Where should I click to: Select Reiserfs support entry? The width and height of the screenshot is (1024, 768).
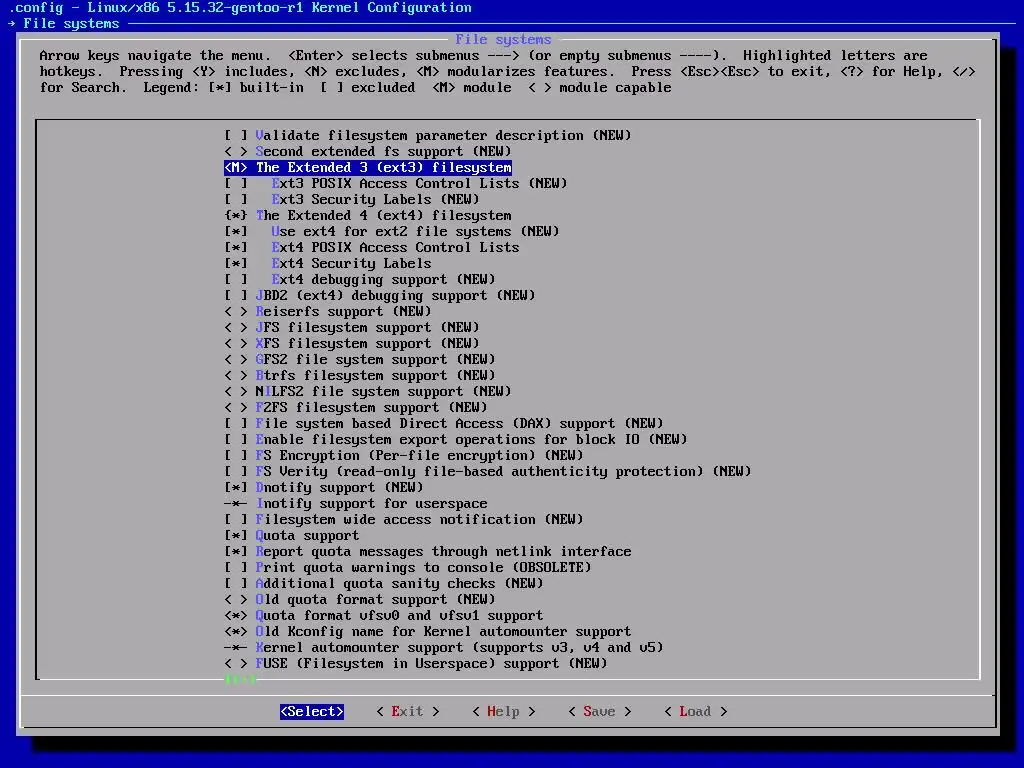pyautogui.click(x=328, y=312)
